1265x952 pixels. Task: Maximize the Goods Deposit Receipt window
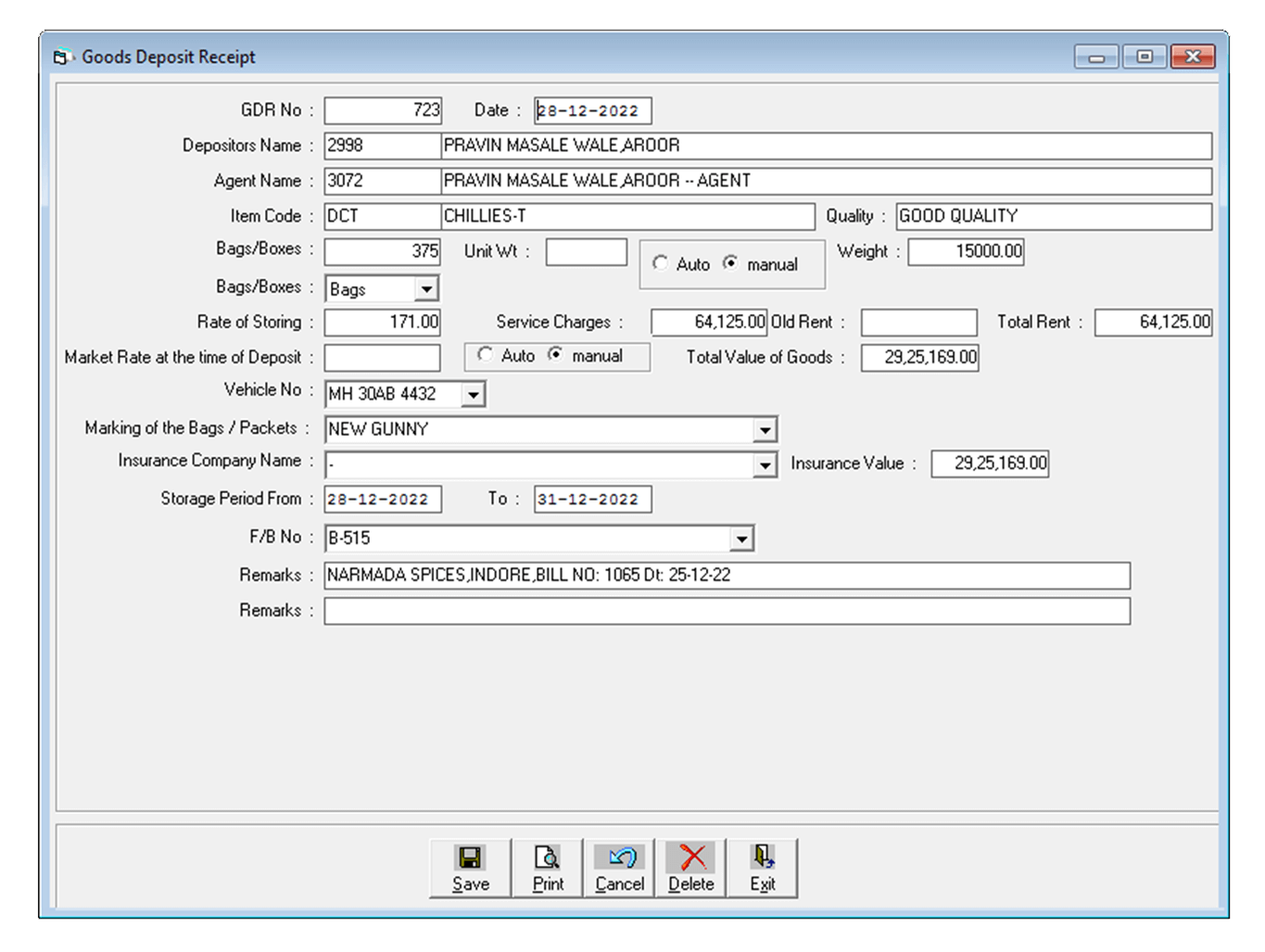[x=1145, y=57]
